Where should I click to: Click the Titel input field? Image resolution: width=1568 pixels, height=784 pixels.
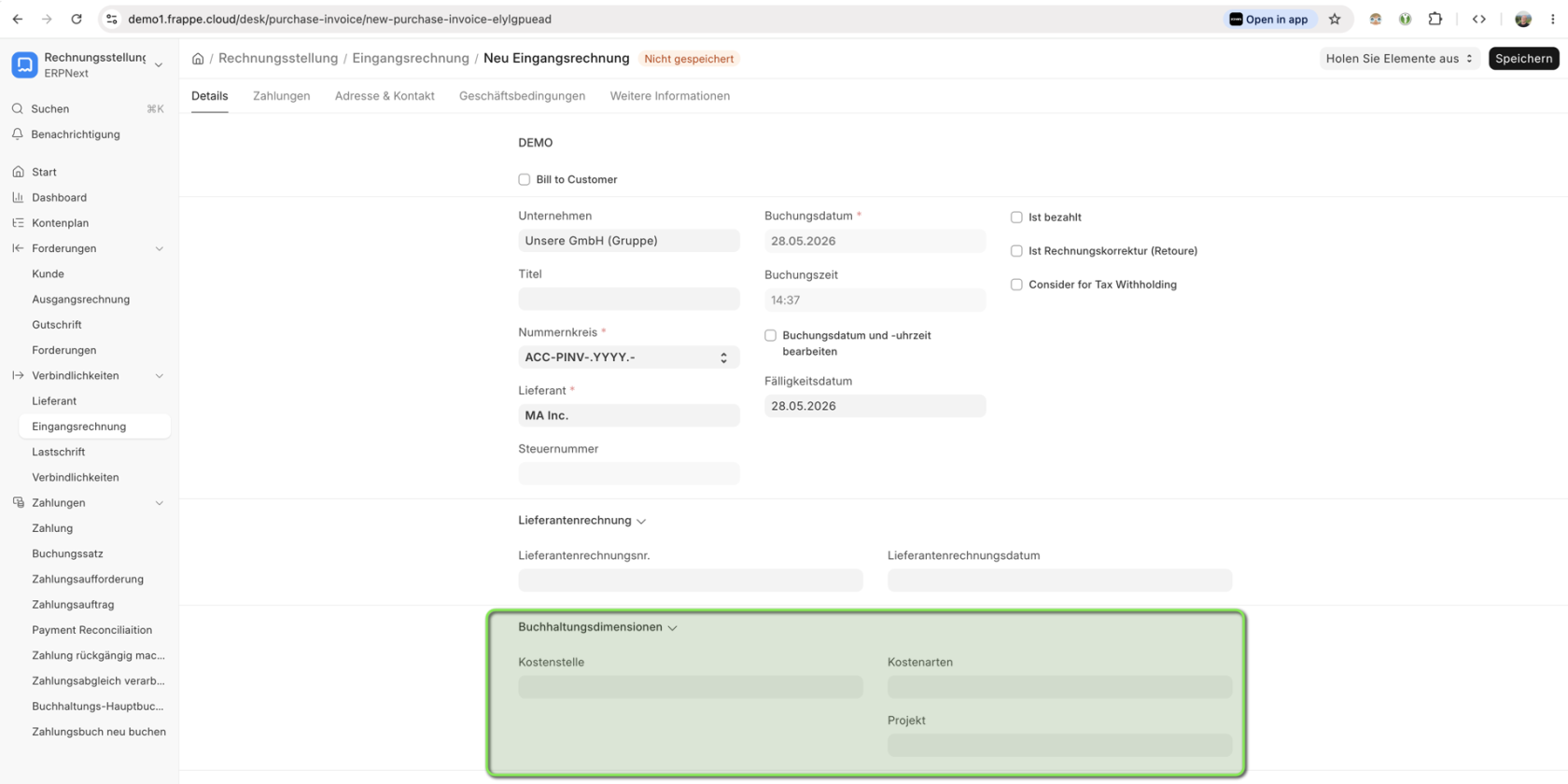629,299
